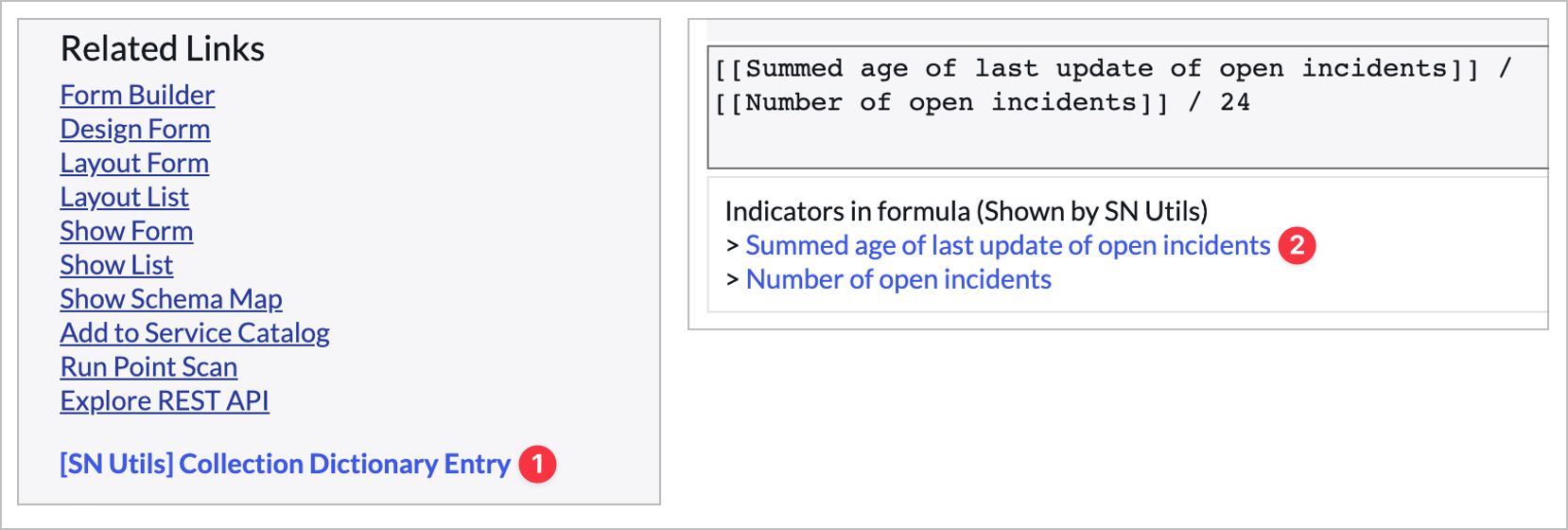The width and height of the screenshot is (1568, 530).
Task: Open Summed age of last update indicator
Action: (1007, 246)
